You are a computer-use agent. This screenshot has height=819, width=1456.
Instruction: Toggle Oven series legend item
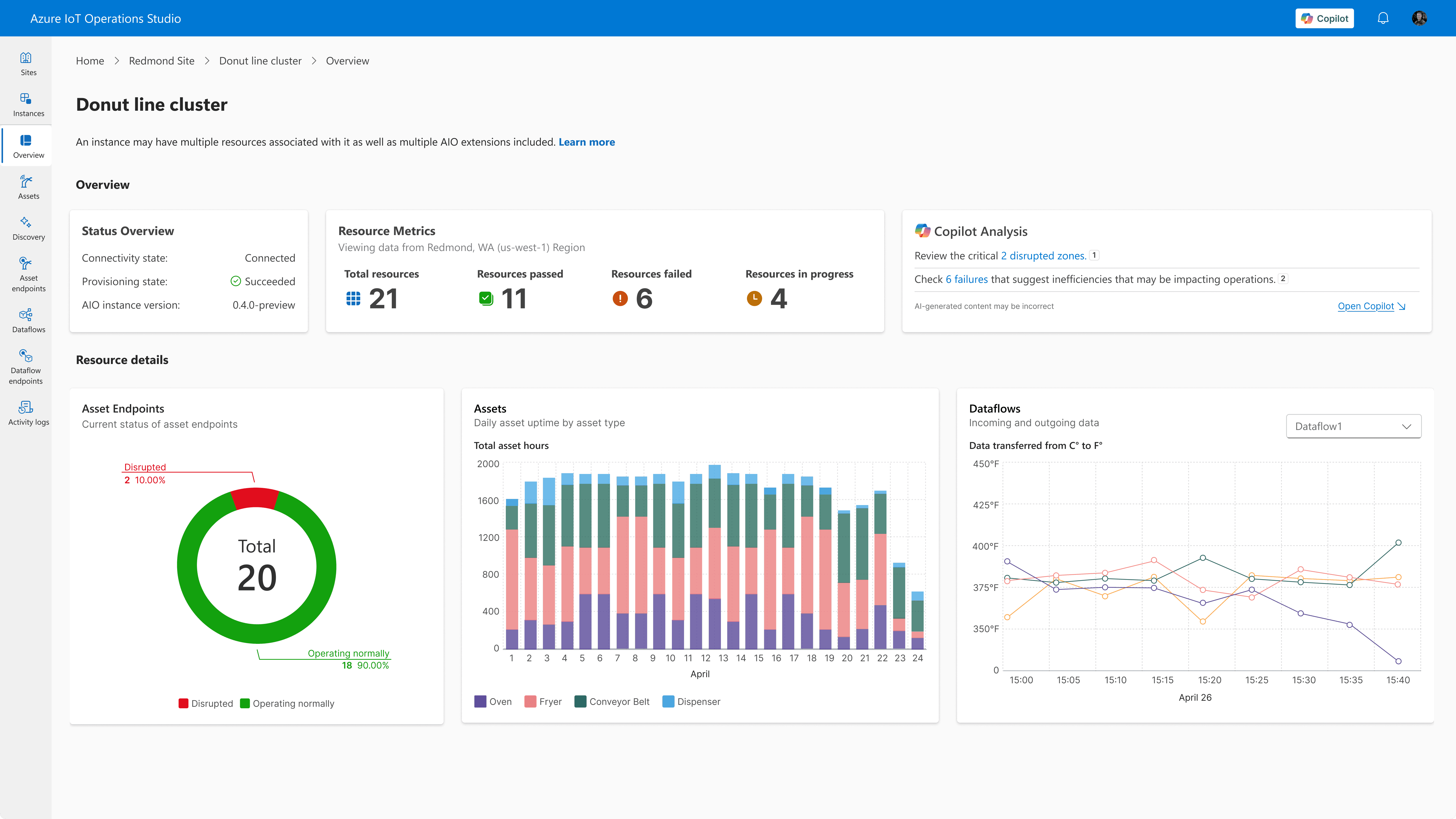pyautogui.click(x=493, y=701)
